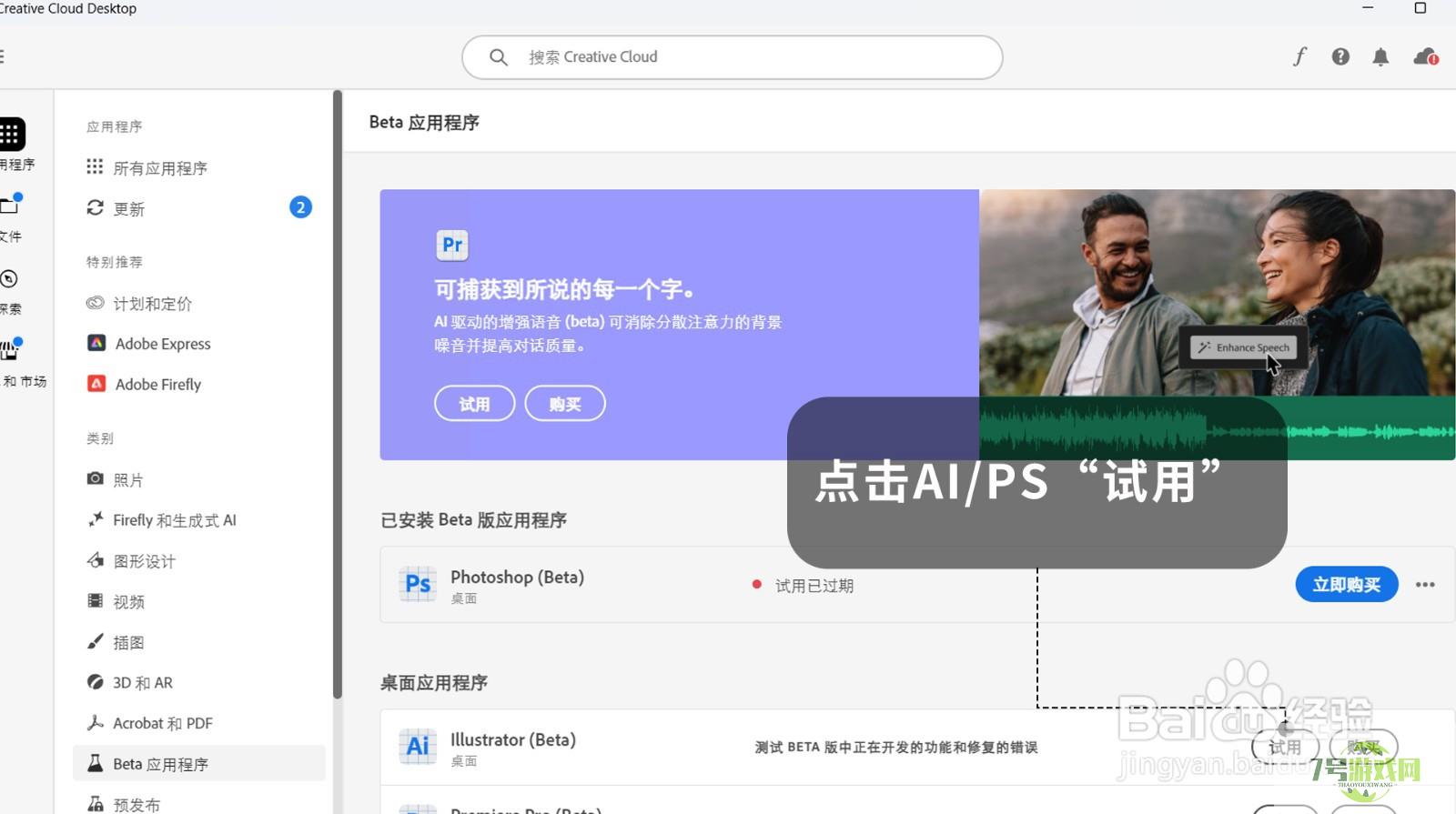
Task: Click the Pr icon in the banner
Action: 452,245
